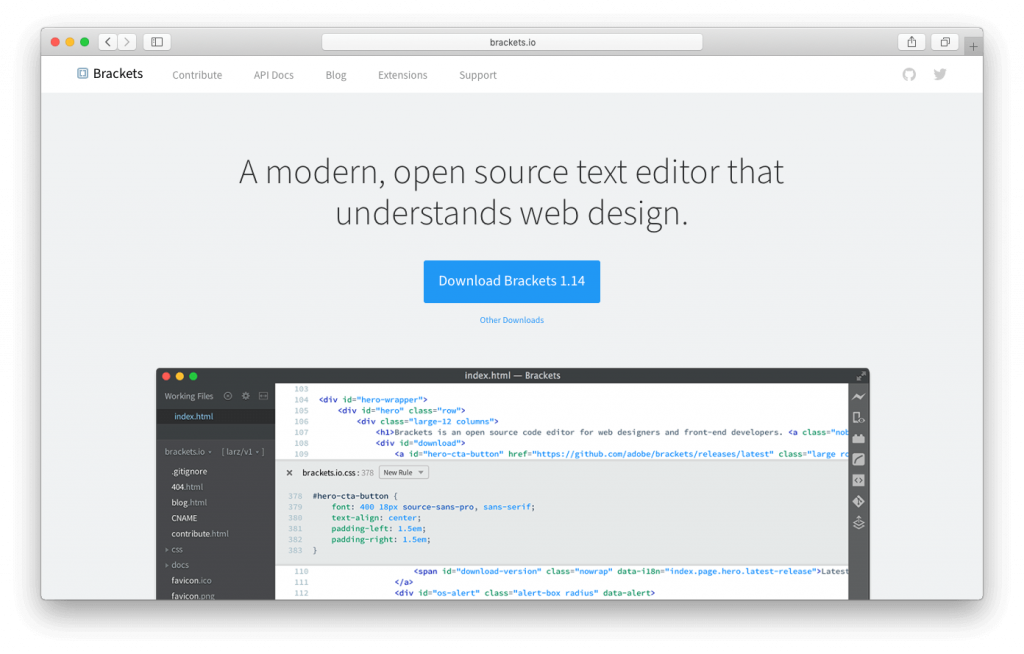Click the text-align: center line

(376, 517)
